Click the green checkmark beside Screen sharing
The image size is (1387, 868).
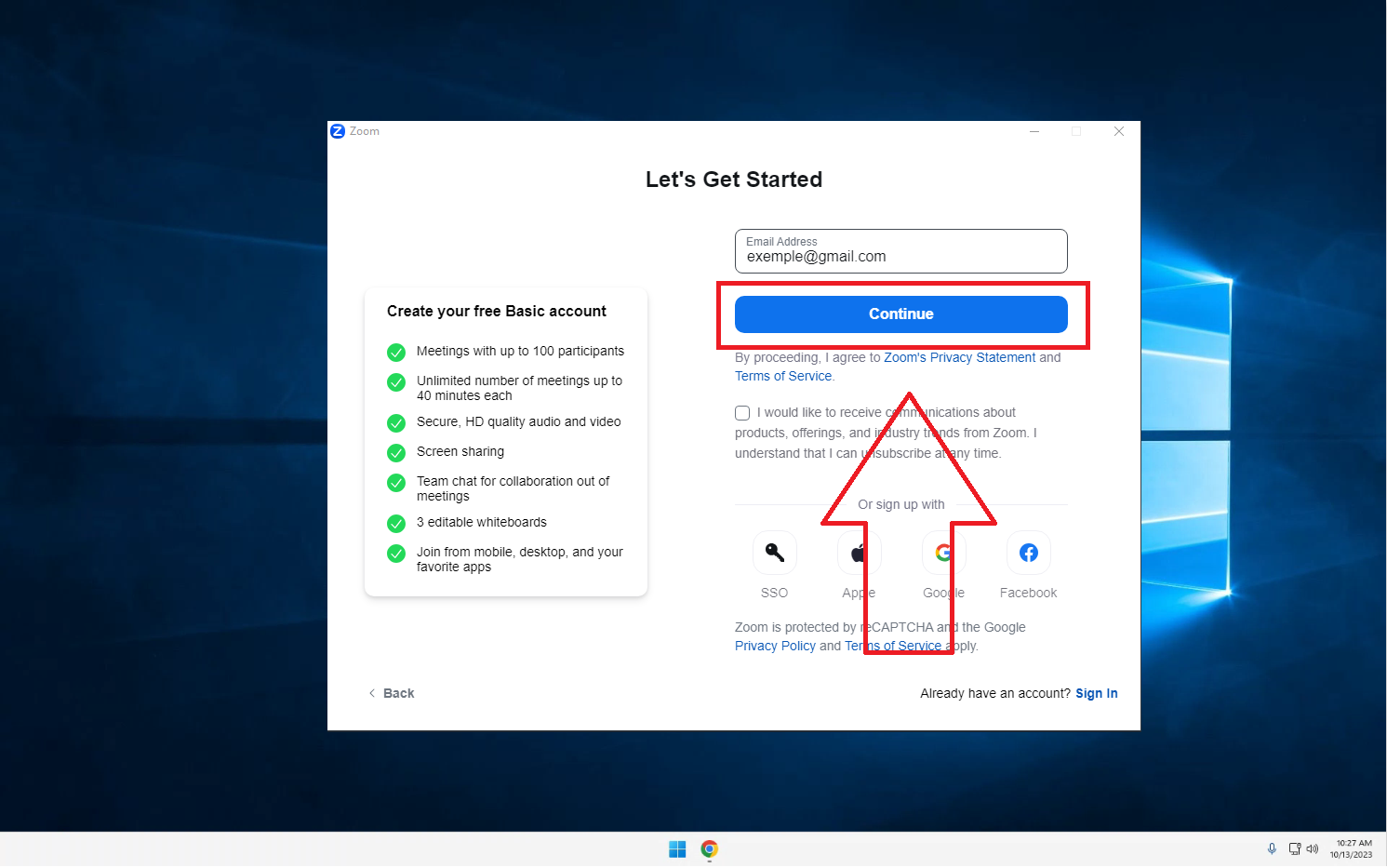coord(396,453)
